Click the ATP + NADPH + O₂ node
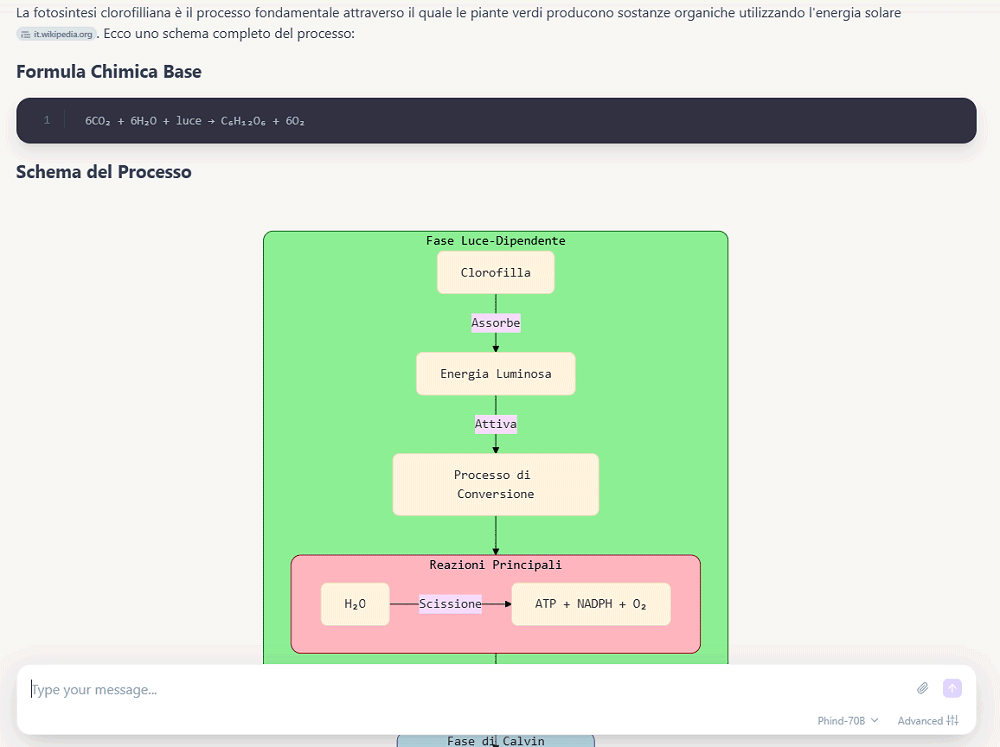Screen dimensions: 1000x747 tap(591, 604)
